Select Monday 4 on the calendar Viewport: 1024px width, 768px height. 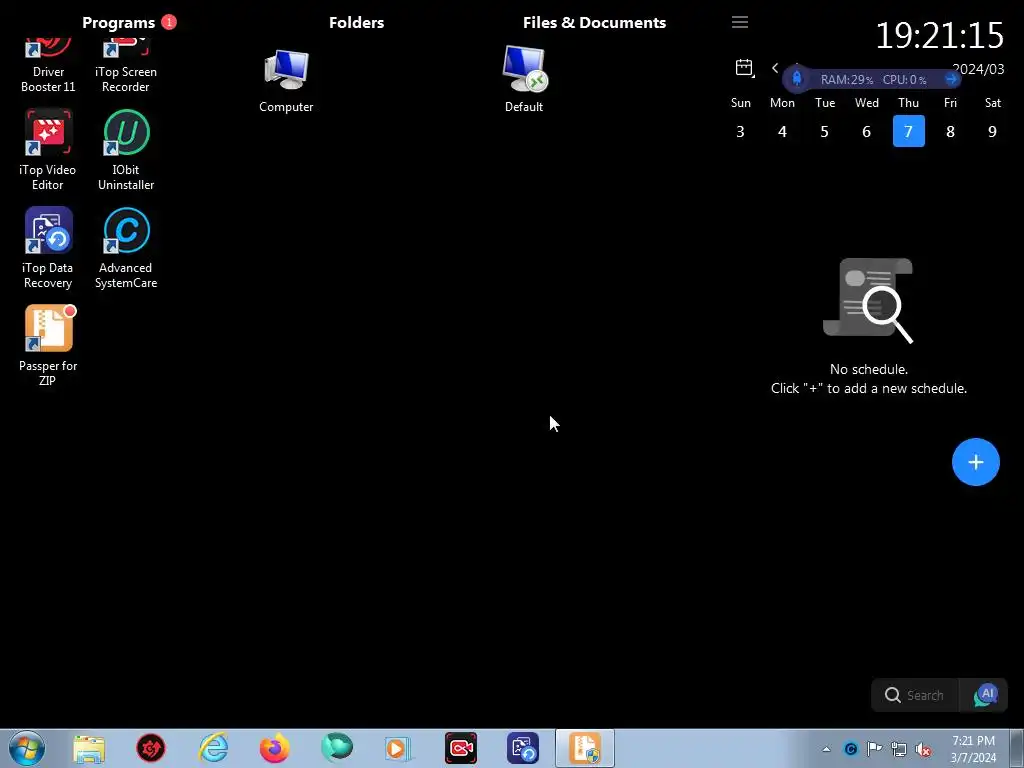pyautogui.click(x=782, y=131)
